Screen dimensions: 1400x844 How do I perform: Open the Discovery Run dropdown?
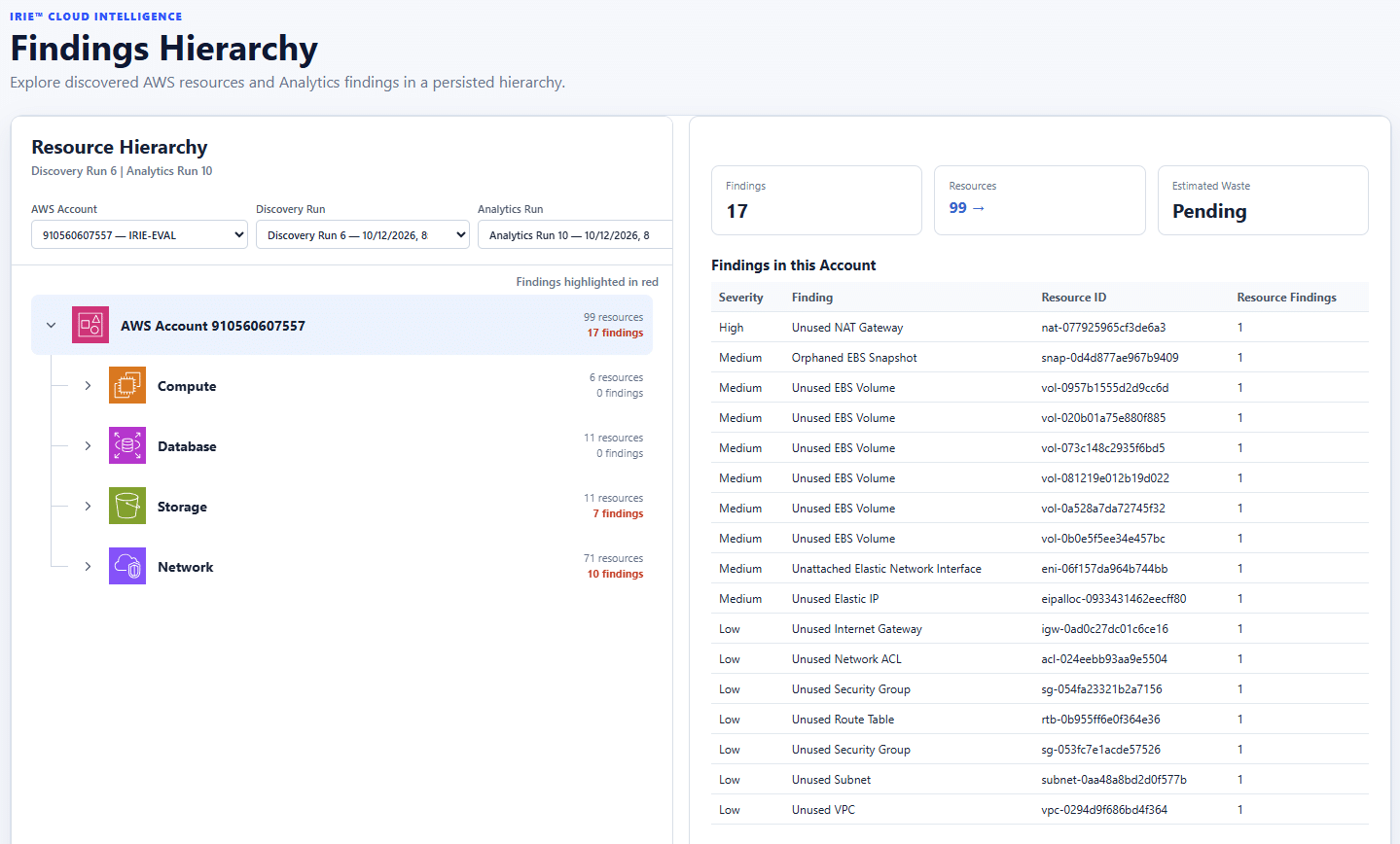click(363, 234)
